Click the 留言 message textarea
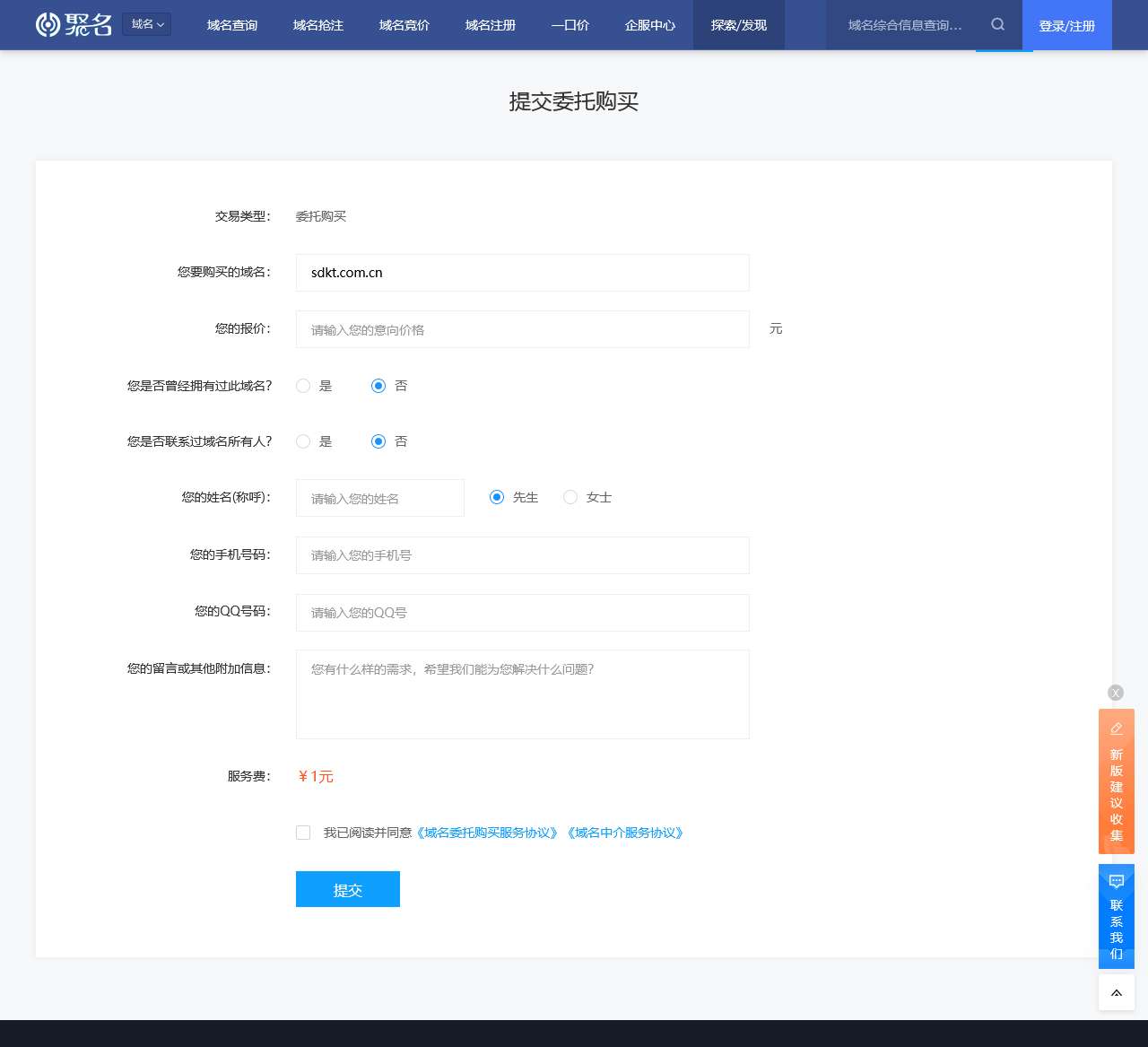The width and height of the screenshot is (1148, 1047). tap(522, 694)
